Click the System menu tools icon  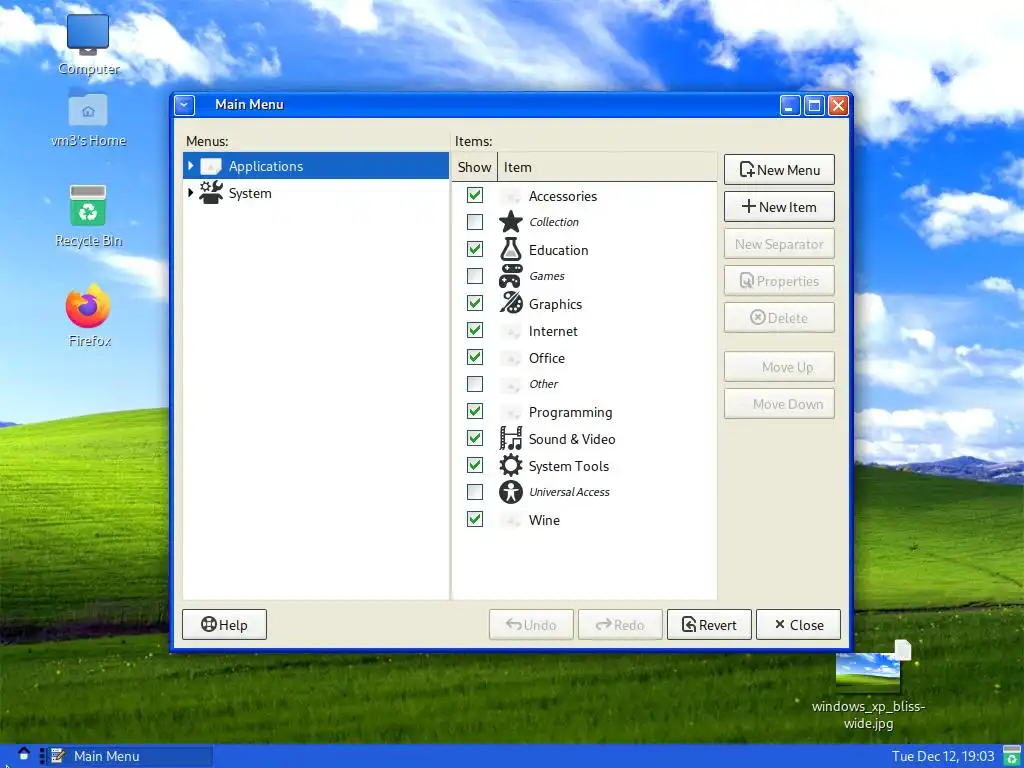211,193
